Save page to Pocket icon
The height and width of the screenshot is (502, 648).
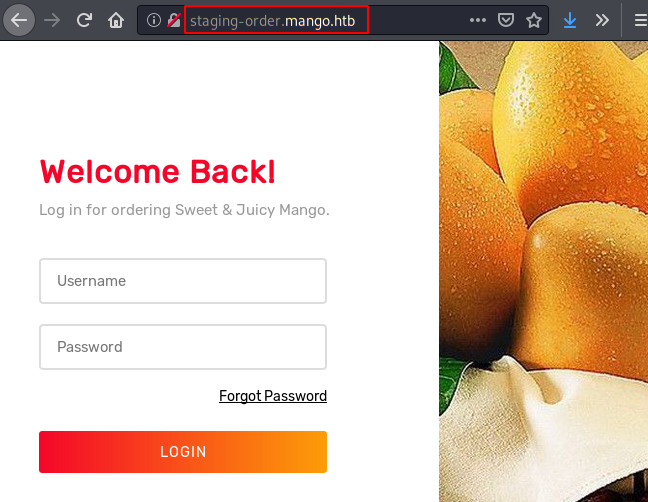506,20
